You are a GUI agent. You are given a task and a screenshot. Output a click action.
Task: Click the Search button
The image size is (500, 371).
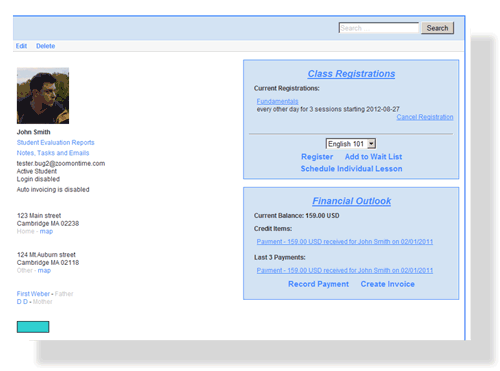click(x=437, y=28)
